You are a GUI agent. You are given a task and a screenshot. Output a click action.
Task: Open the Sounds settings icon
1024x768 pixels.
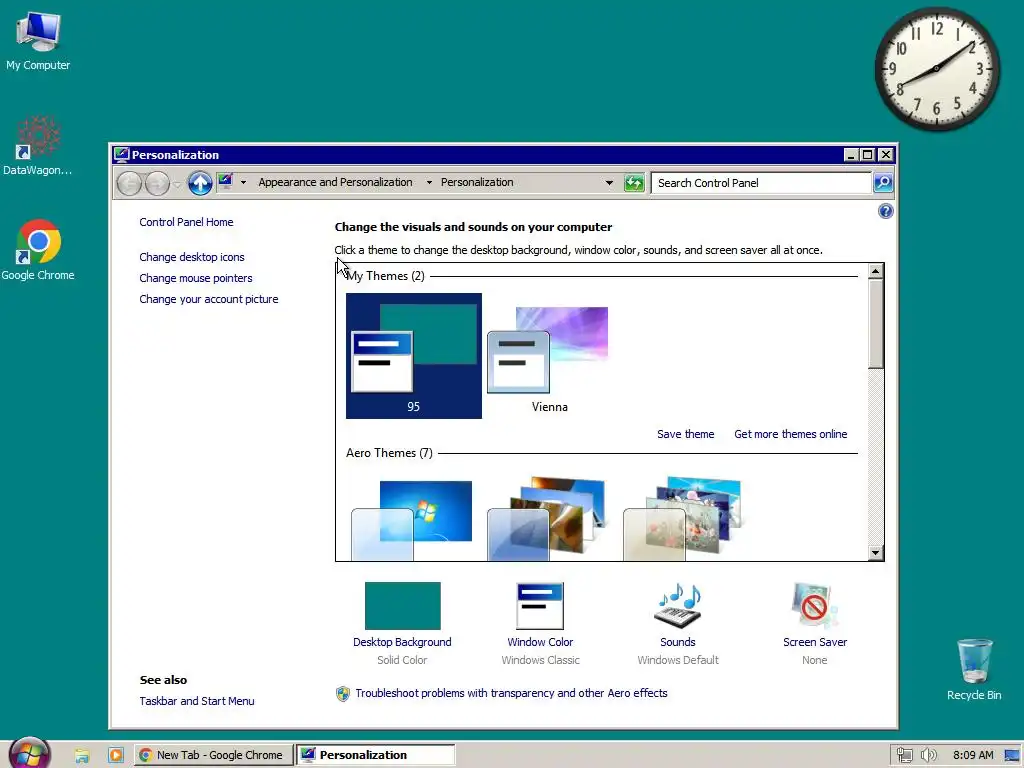click(x=678, y=606)
